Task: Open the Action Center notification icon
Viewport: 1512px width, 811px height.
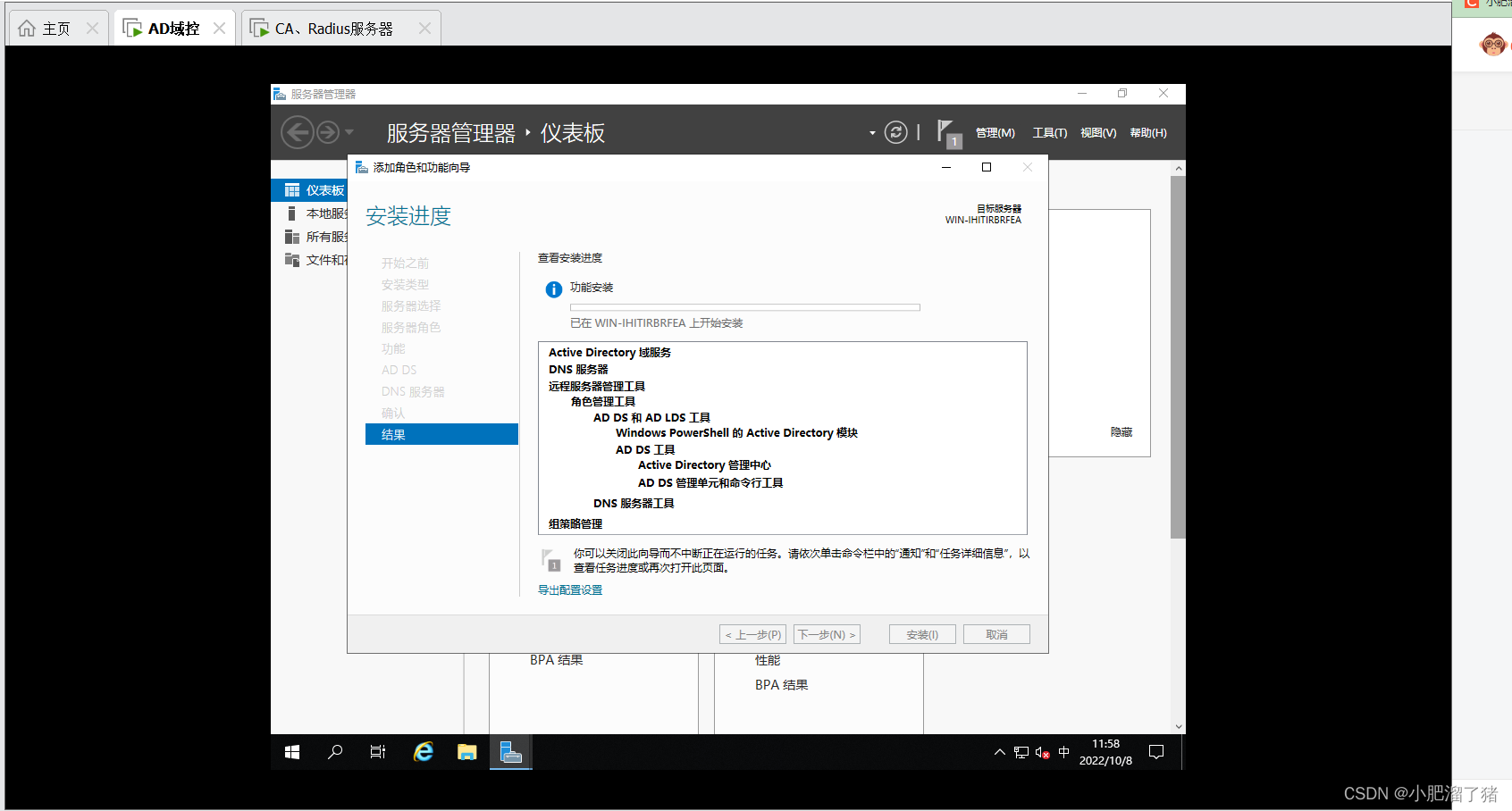Action: point(1156,752)
